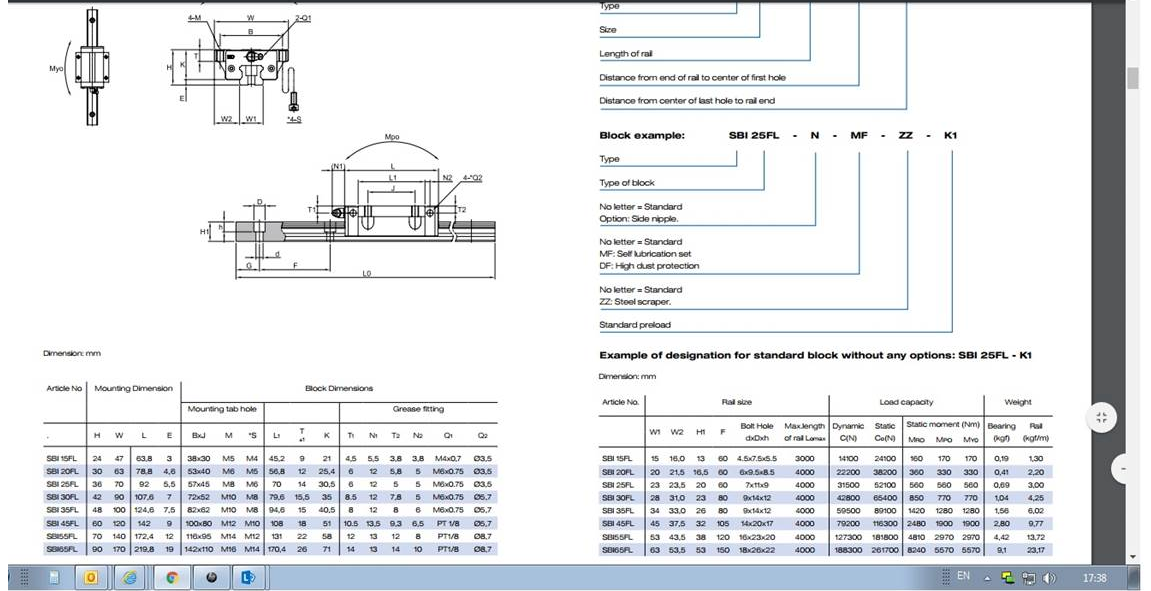Open Google Chrome from the taskbar
The image size is (1151, 591).
[x=172, y=578]
